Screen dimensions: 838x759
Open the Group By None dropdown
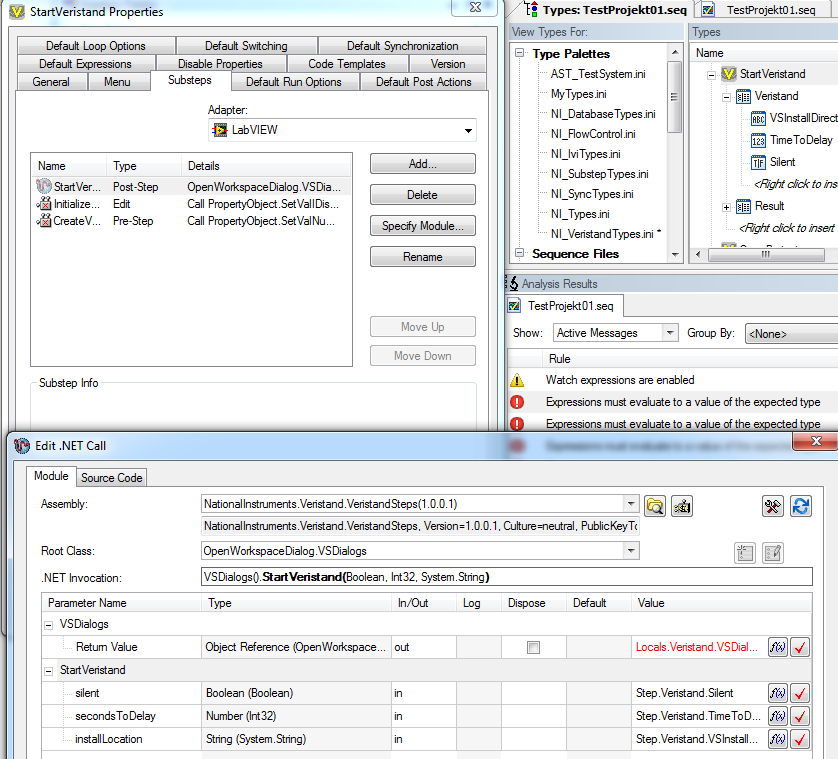click(x=792, y=334)
